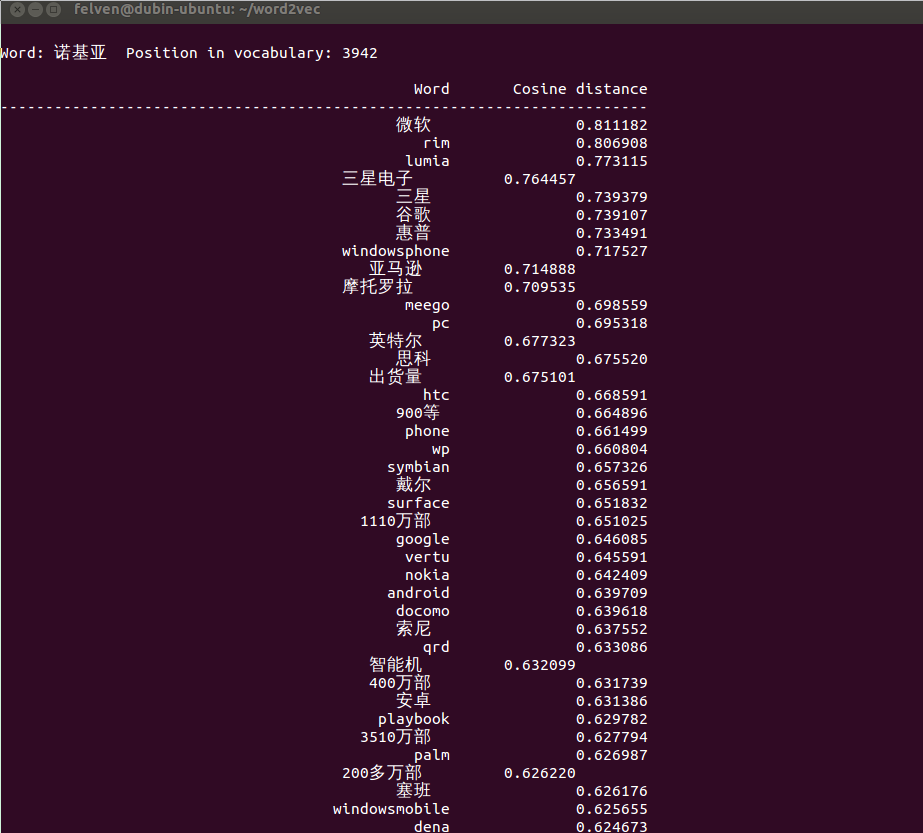
Task: Select the word 3510万部
Action: tap(396, 736)
